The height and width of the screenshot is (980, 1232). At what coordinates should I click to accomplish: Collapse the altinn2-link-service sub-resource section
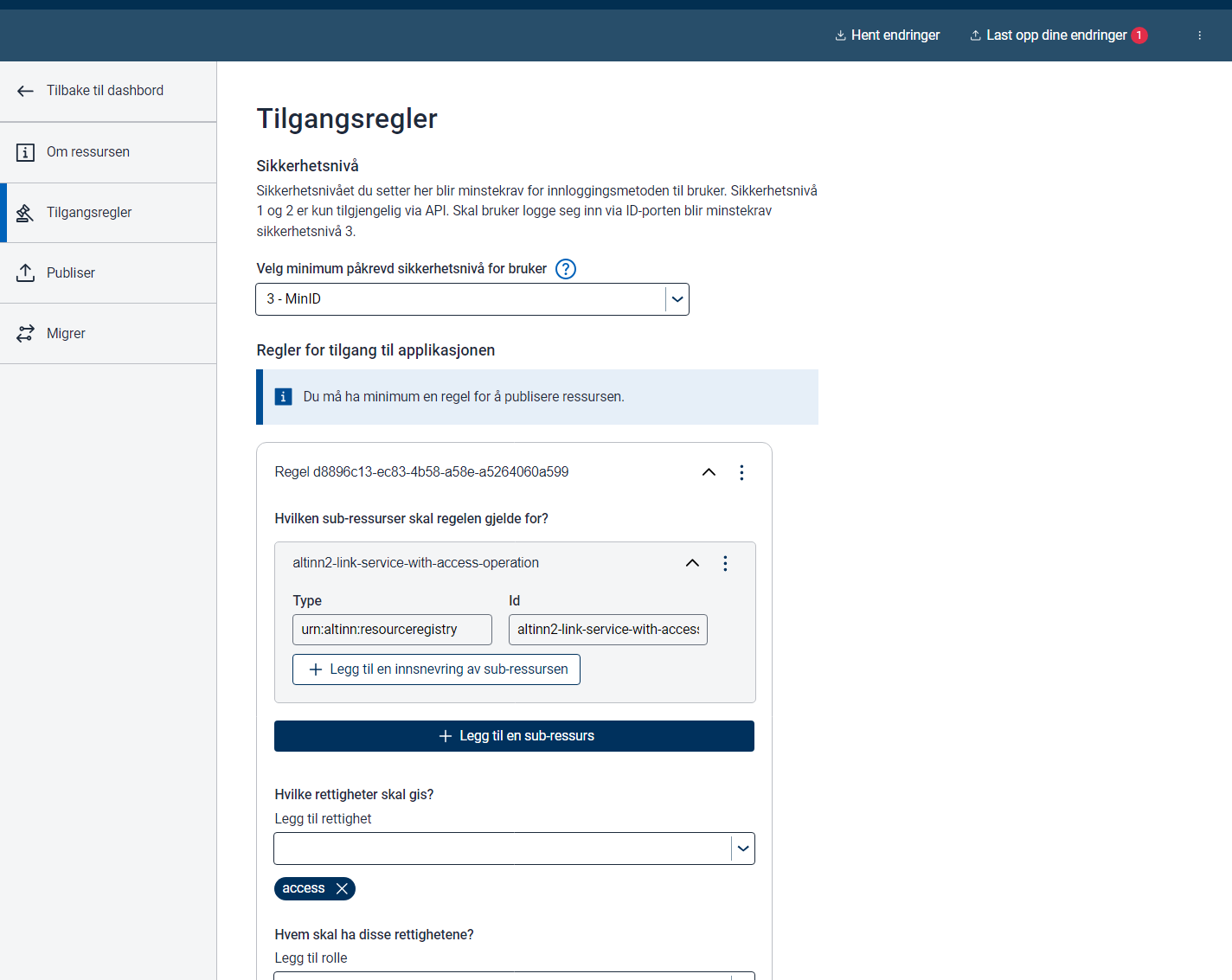[x=692, y=563]
